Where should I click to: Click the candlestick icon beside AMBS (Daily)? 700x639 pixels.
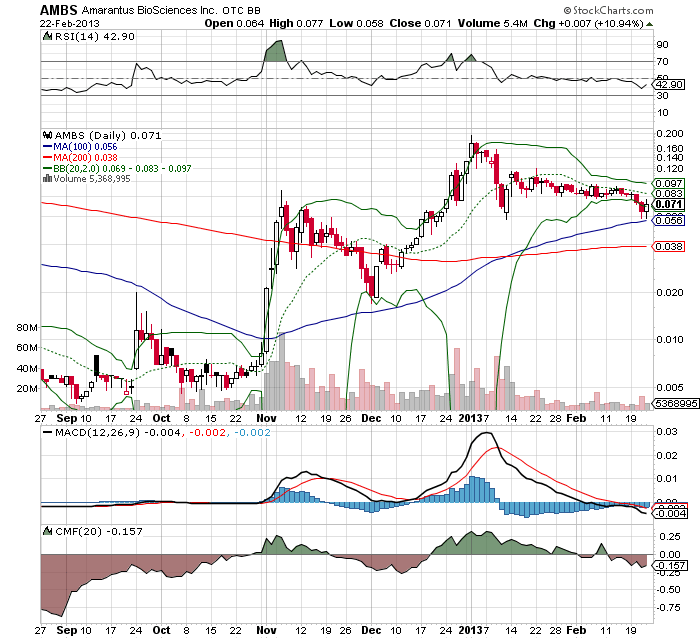tap(47, 135)
